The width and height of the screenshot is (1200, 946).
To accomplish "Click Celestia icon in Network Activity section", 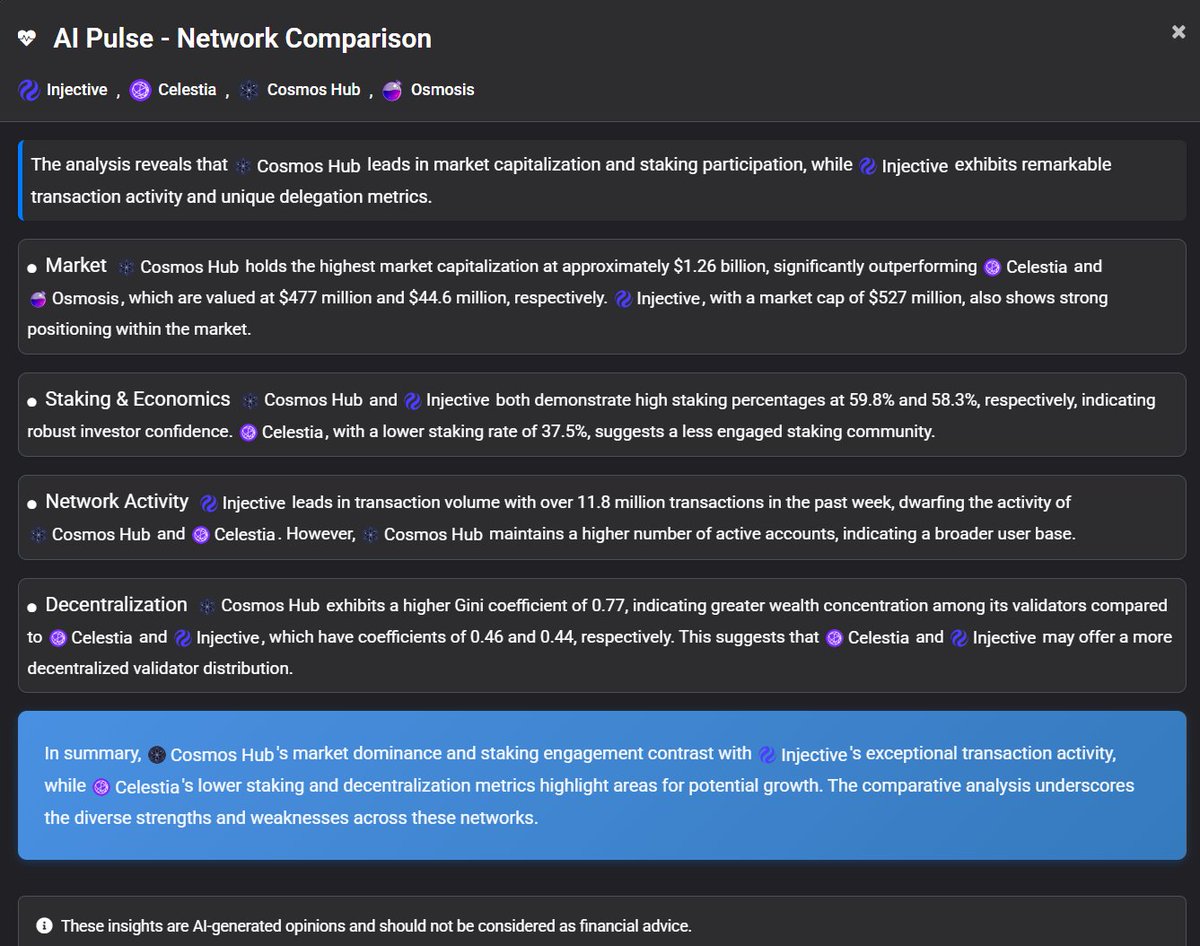I will pos(200,535).
